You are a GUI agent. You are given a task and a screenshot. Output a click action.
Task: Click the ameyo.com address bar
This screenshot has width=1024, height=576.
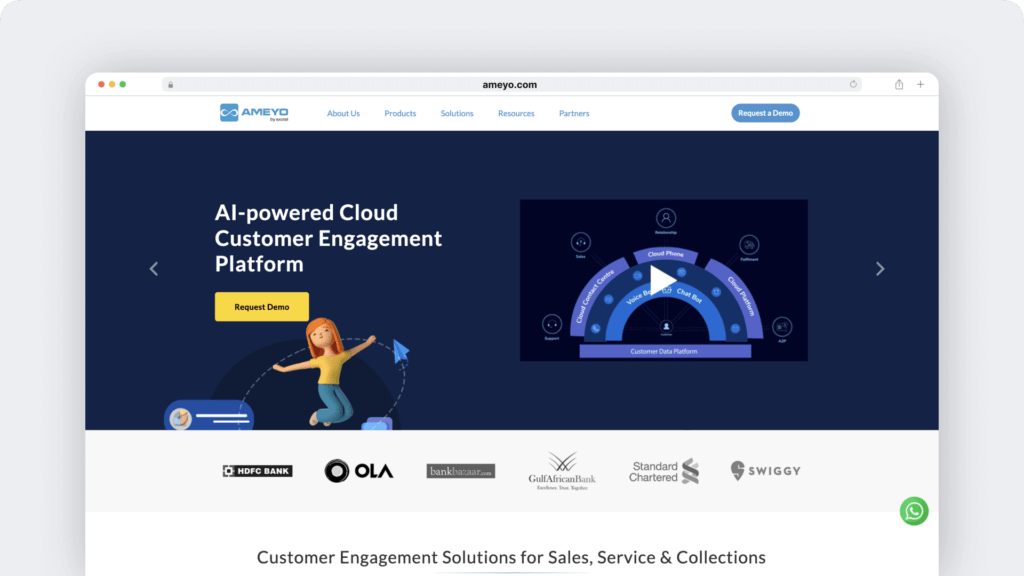coord(510,85)
